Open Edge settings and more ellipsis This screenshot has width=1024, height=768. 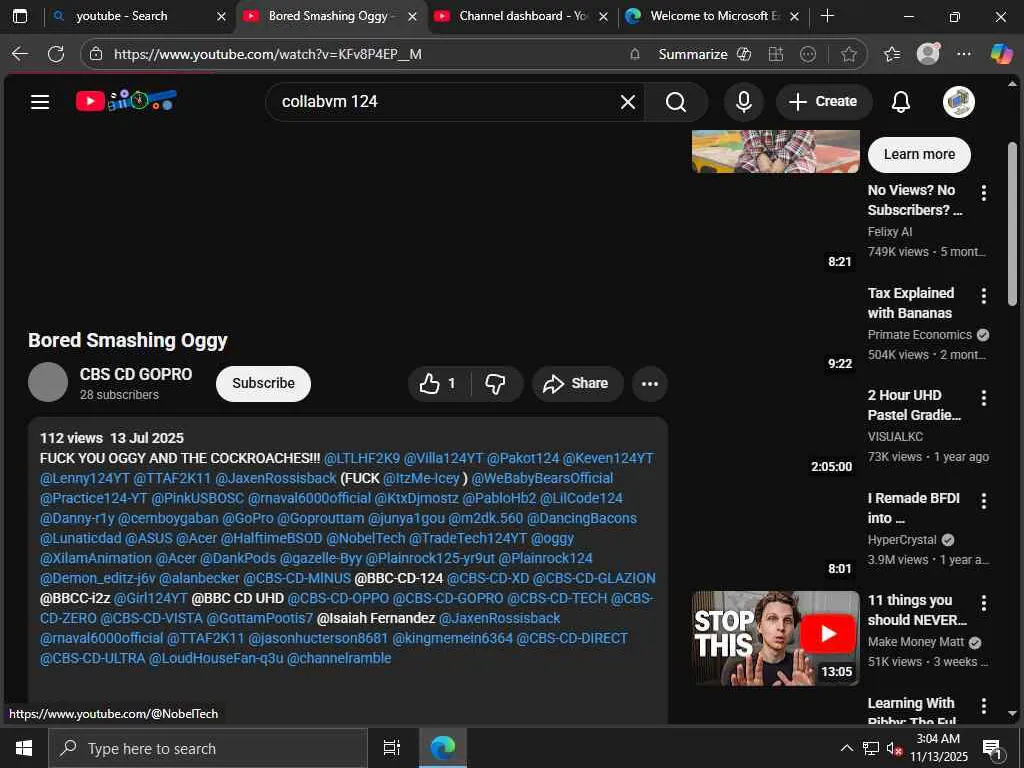coord(964,54)
